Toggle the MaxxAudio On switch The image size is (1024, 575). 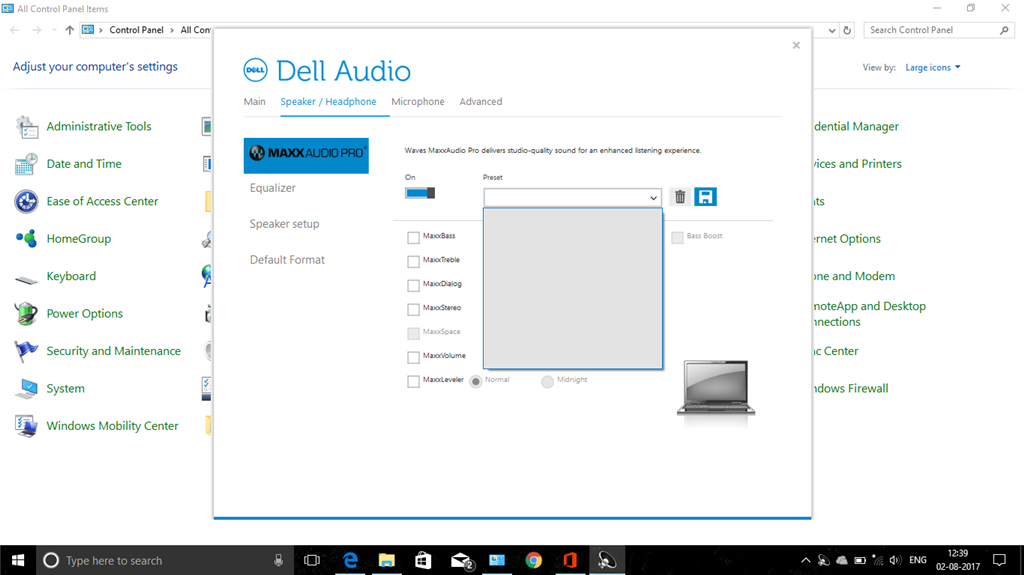420,193
